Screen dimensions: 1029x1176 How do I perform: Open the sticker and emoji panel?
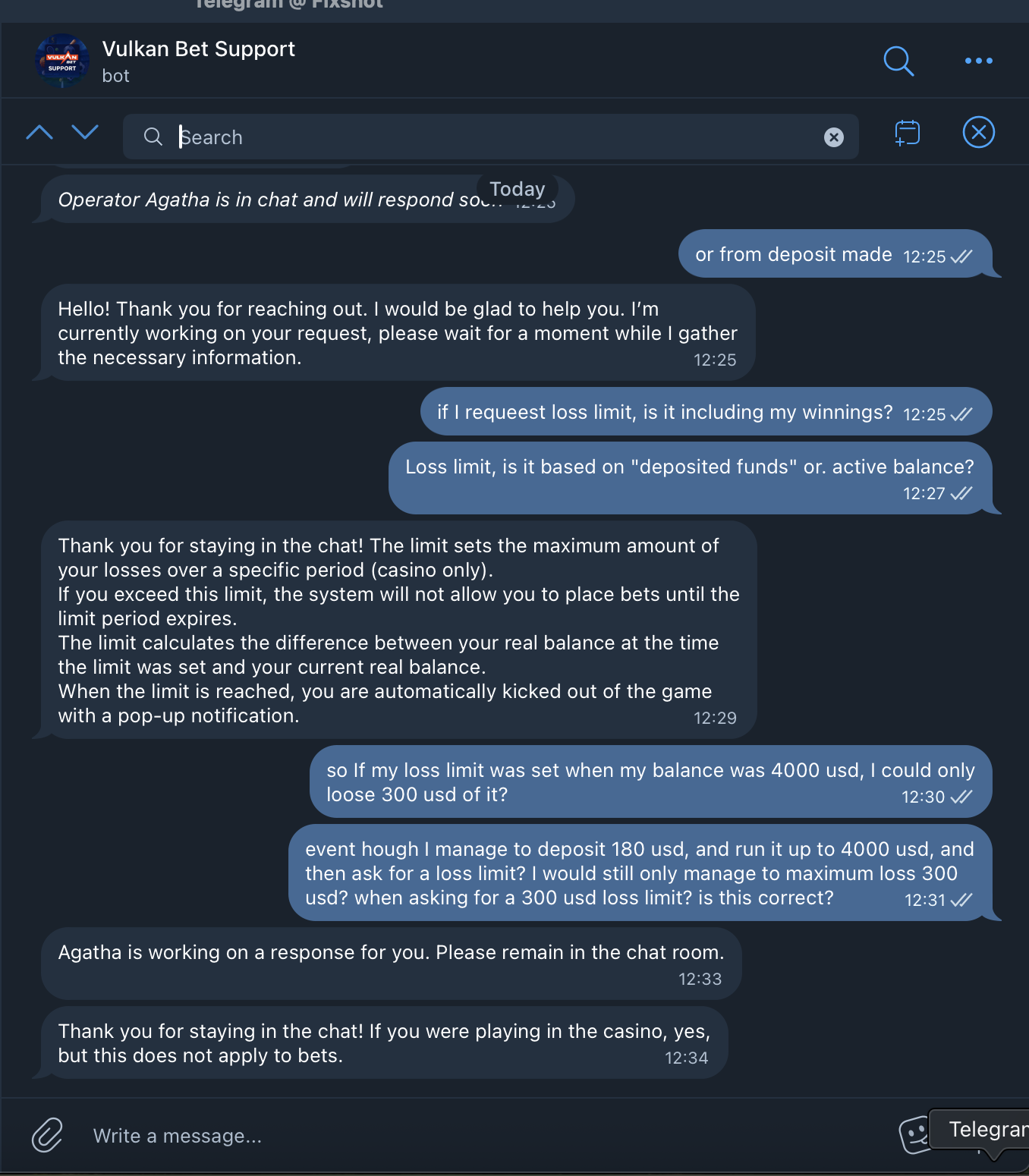[x=914, y=1135]
